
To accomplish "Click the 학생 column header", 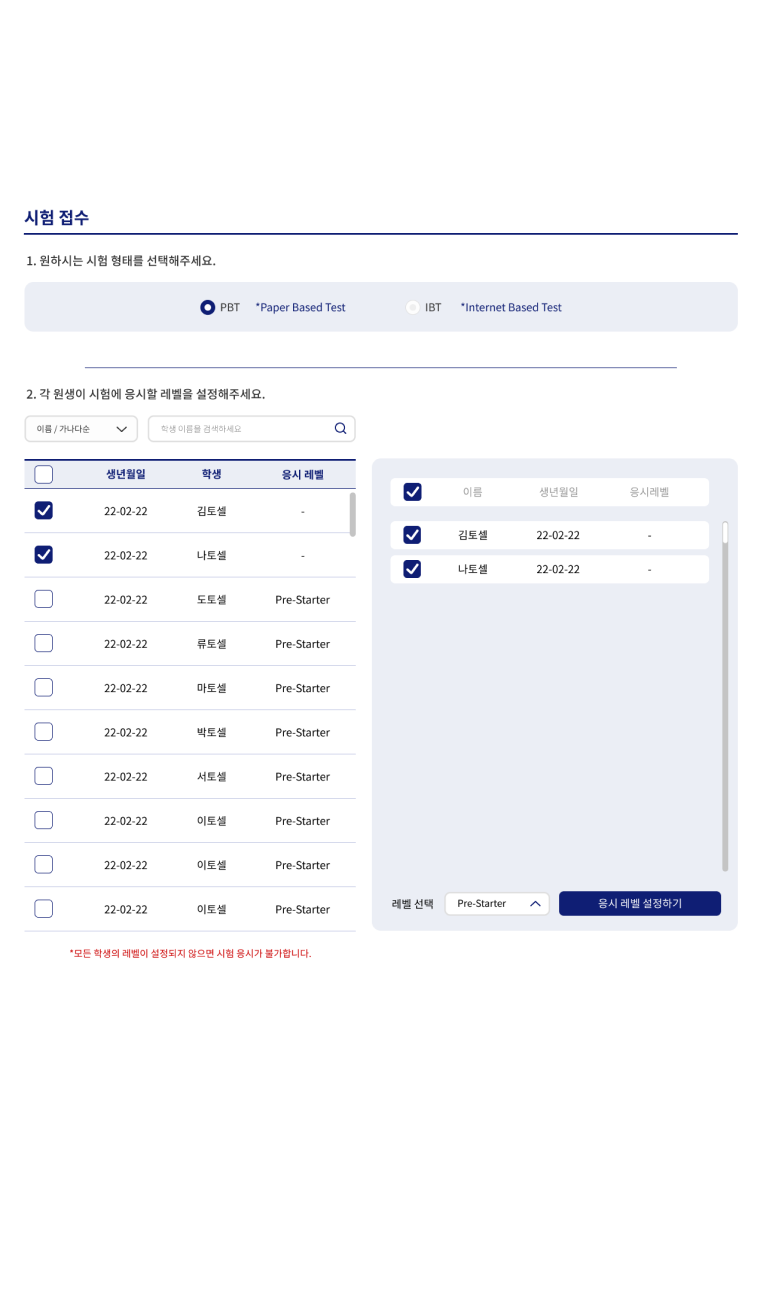I will coord(211,474).
